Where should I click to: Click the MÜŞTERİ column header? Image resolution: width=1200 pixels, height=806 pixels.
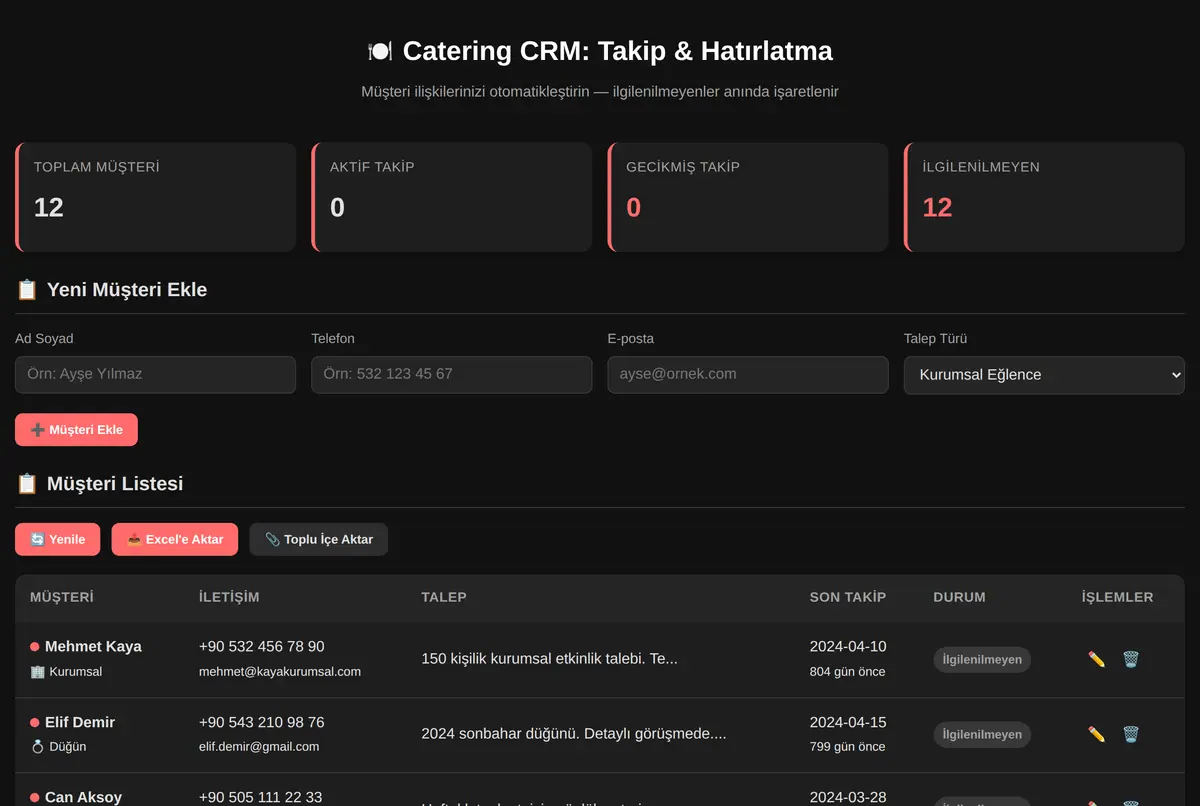[62, 597]
